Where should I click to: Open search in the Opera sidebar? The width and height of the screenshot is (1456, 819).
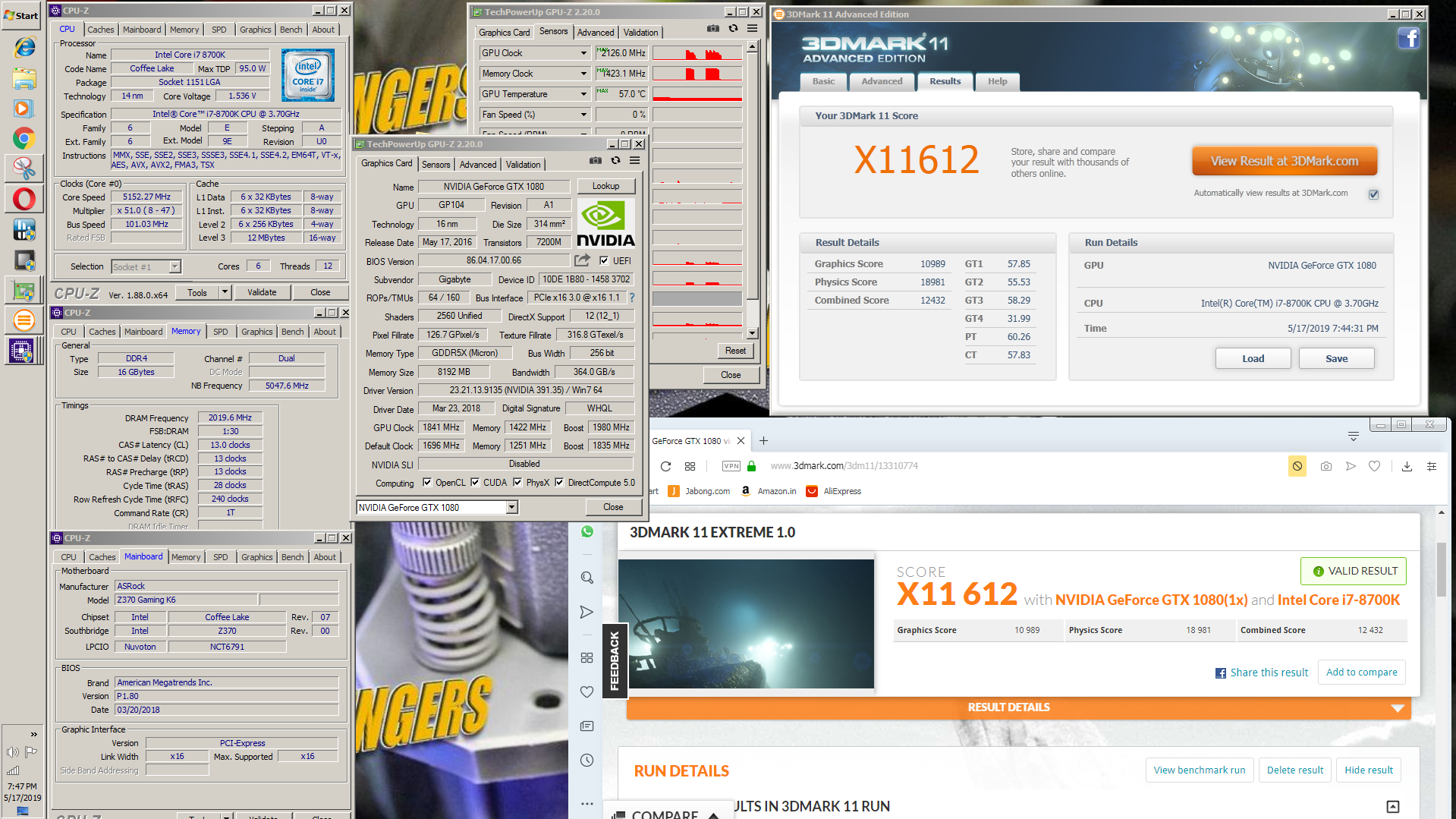[587, 578]
